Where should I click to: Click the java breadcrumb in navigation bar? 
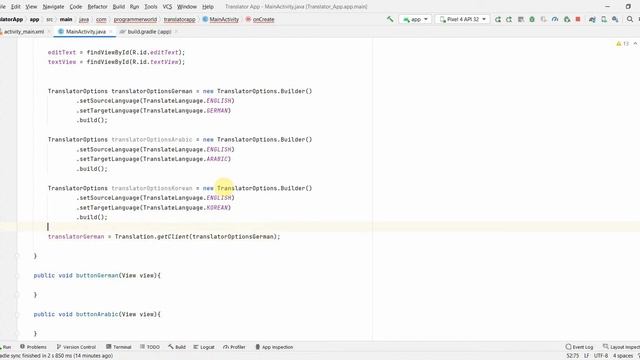pos(84,19)
